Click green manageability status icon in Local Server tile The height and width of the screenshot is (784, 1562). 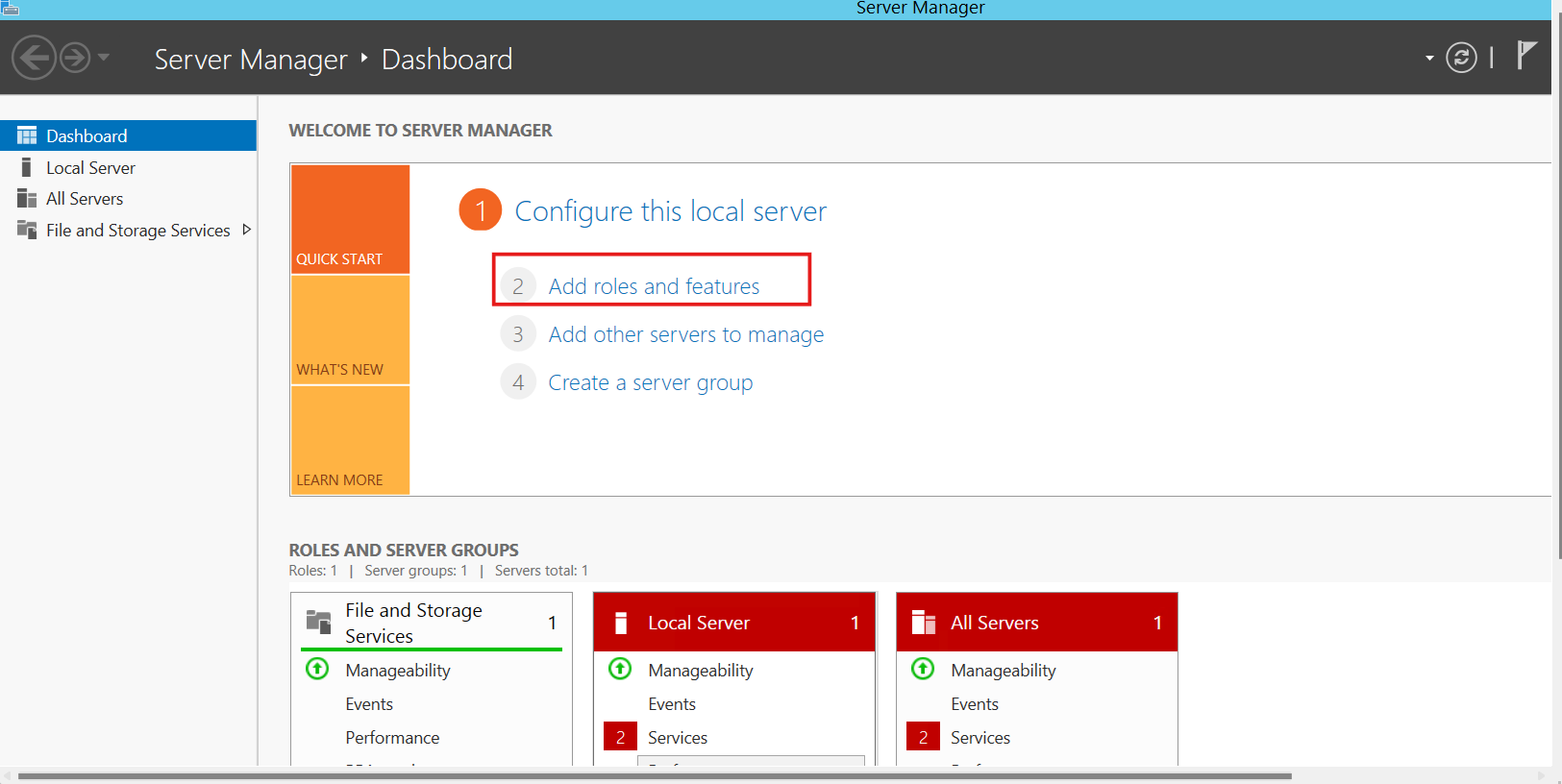[620, 669]
